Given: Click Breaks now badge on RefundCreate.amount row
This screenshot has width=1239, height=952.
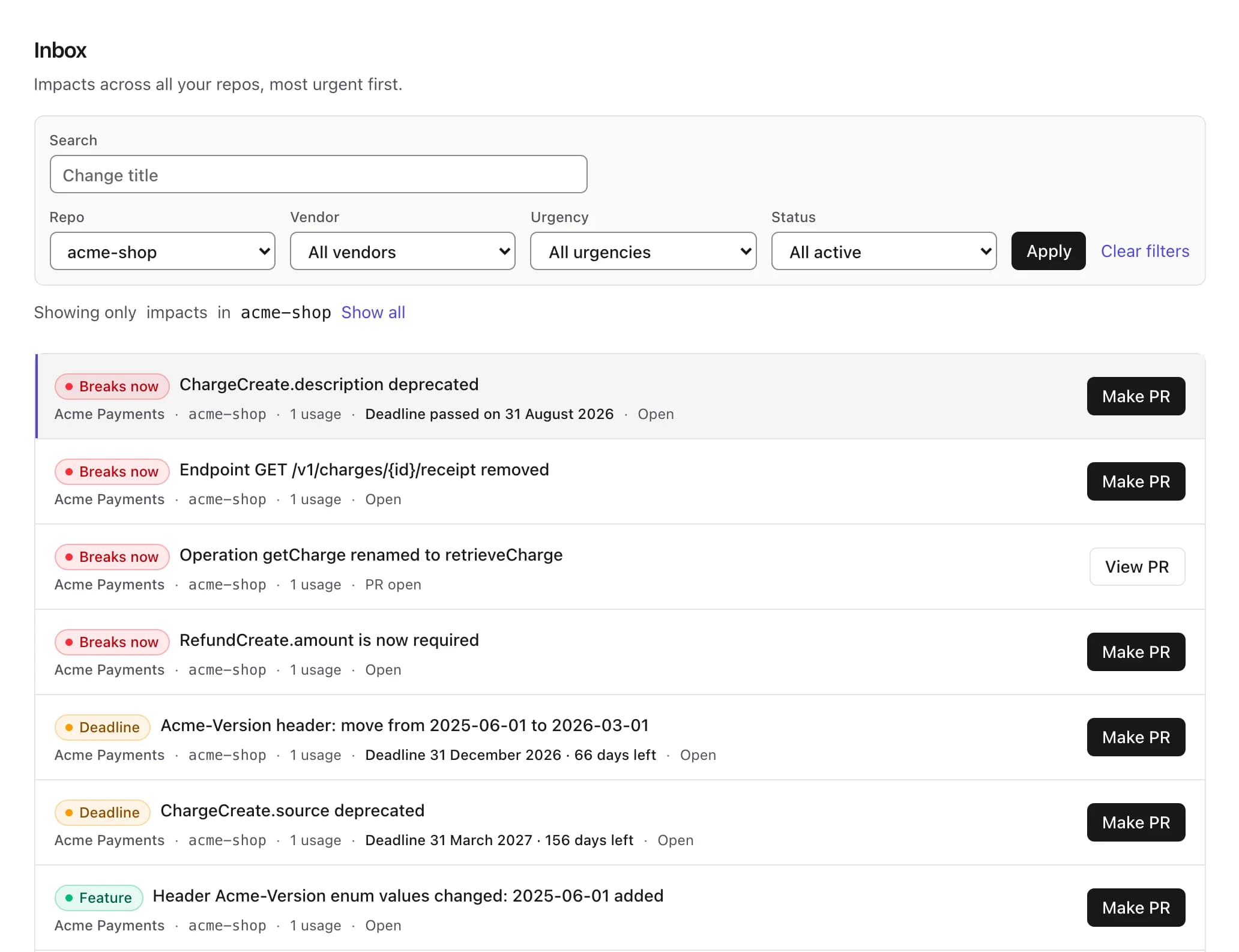Looking at the screenshot, I should pyautogui.click(x=112, y=642).
